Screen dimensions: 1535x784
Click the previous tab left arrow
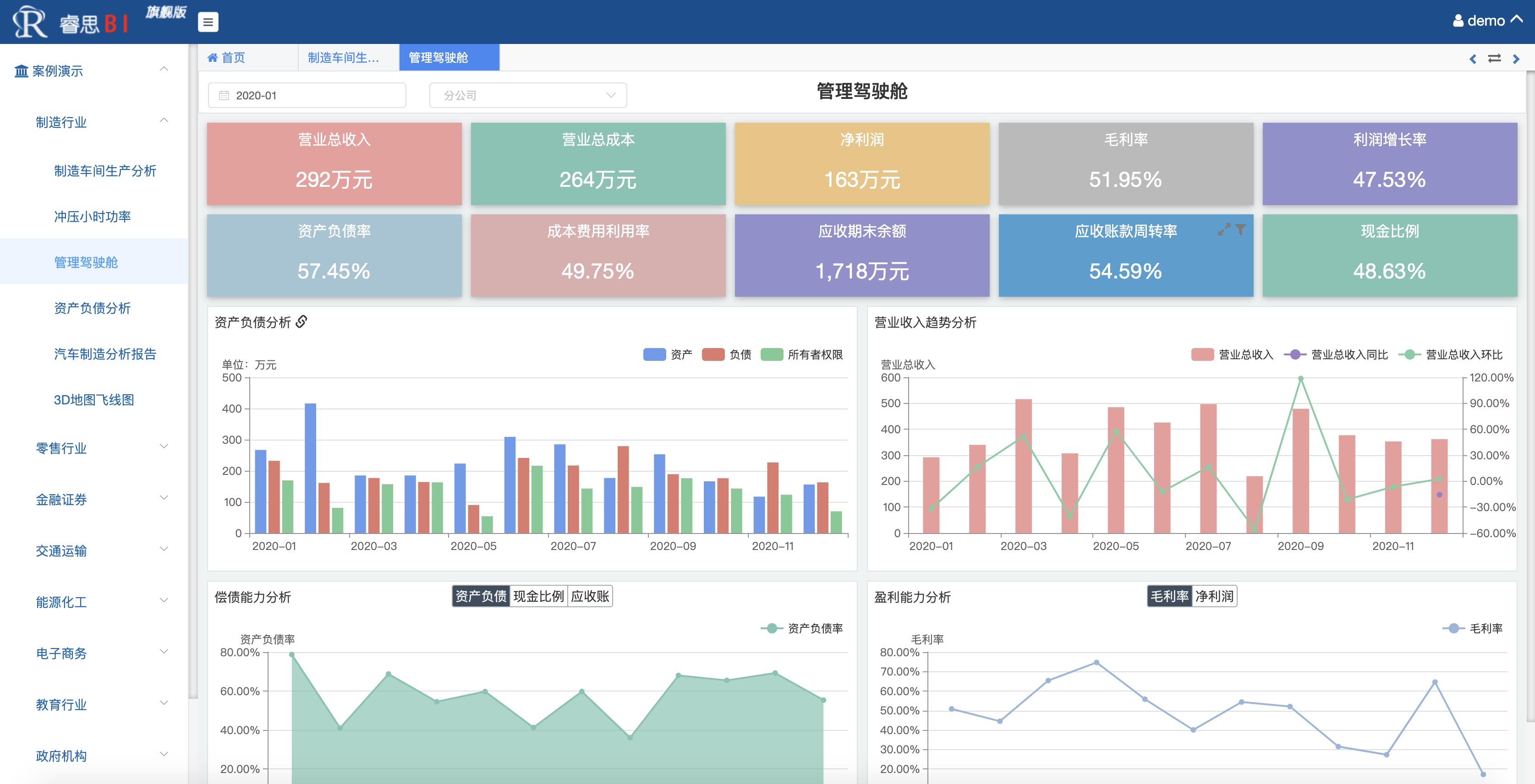click(1472, 58)
